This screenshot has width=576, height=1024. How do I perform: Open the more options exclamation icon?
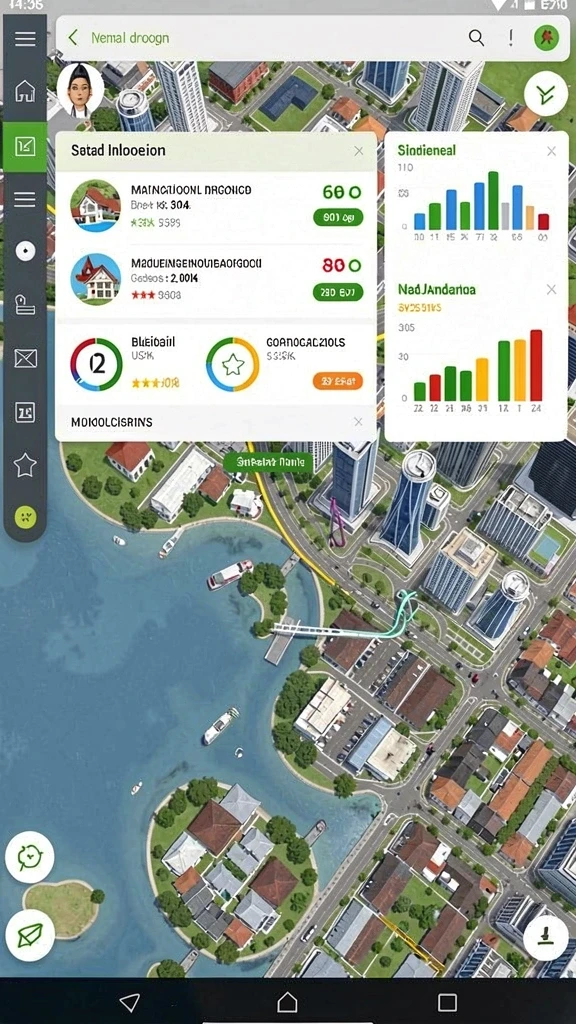pos(511,38)
